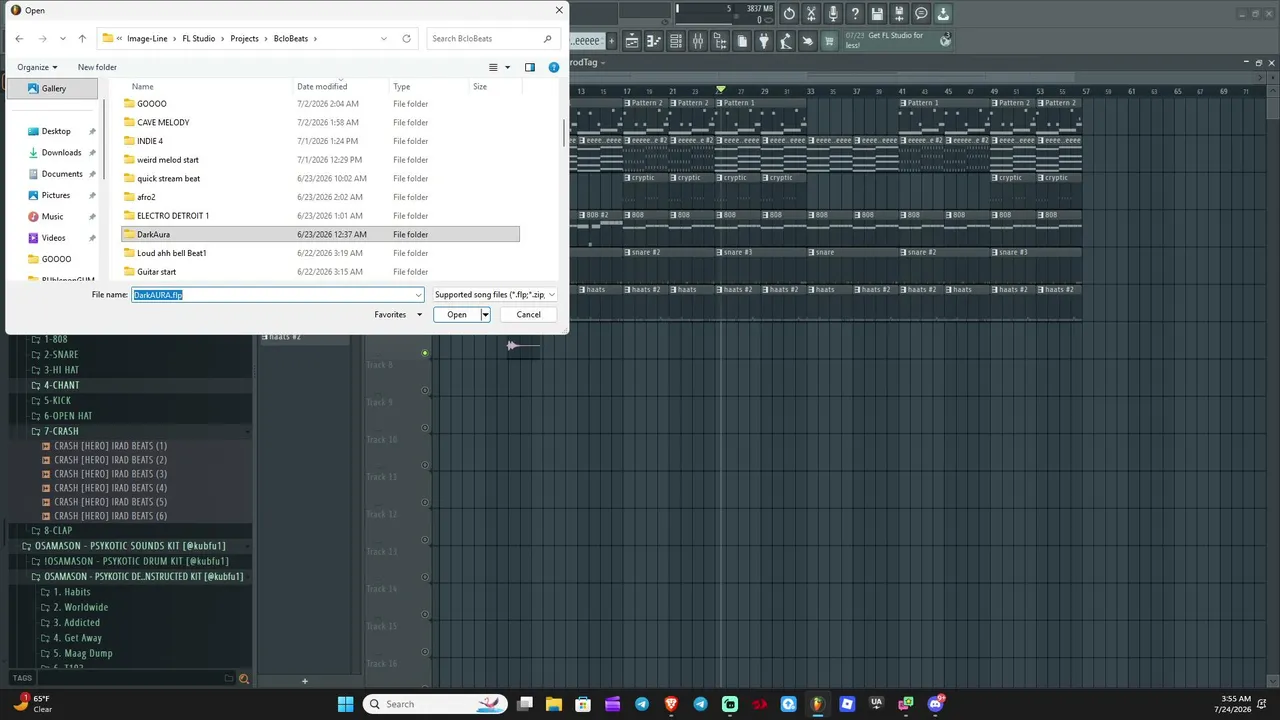Toggle the Track 11 mute switch in playlist
Screen dimensions: 1280x720
425,465
